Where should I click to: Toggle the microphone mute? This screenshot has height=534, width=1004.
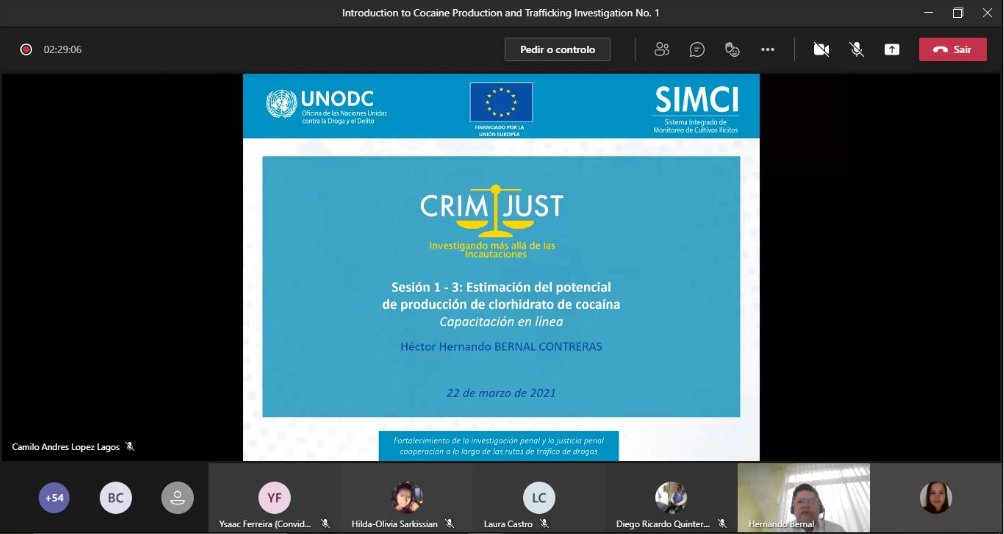[856, 49]
